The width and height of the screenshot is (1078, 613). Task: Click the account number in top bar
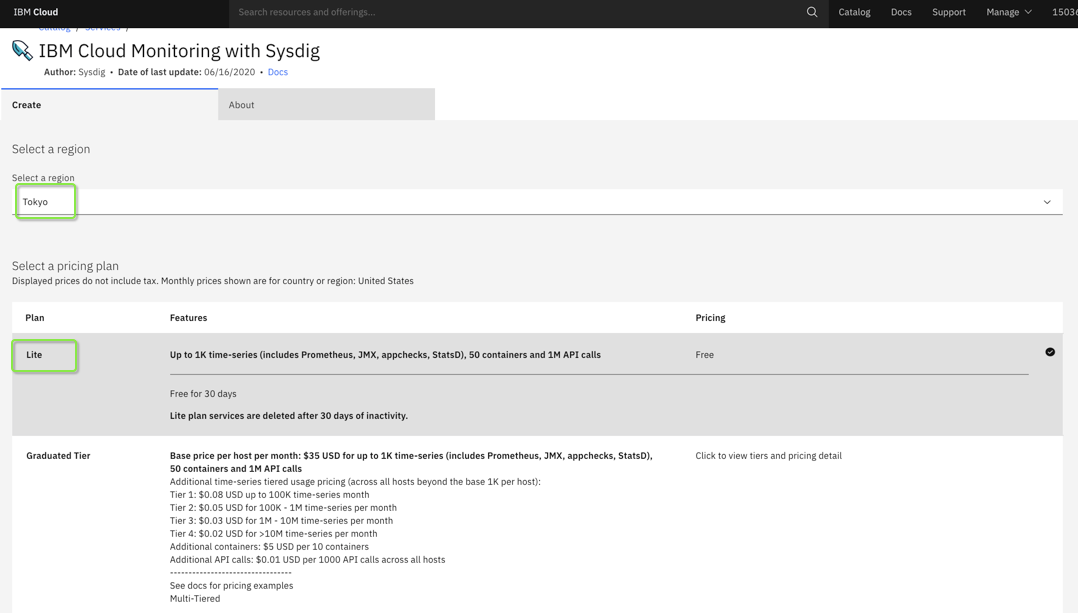click(x=1064, y=12)
